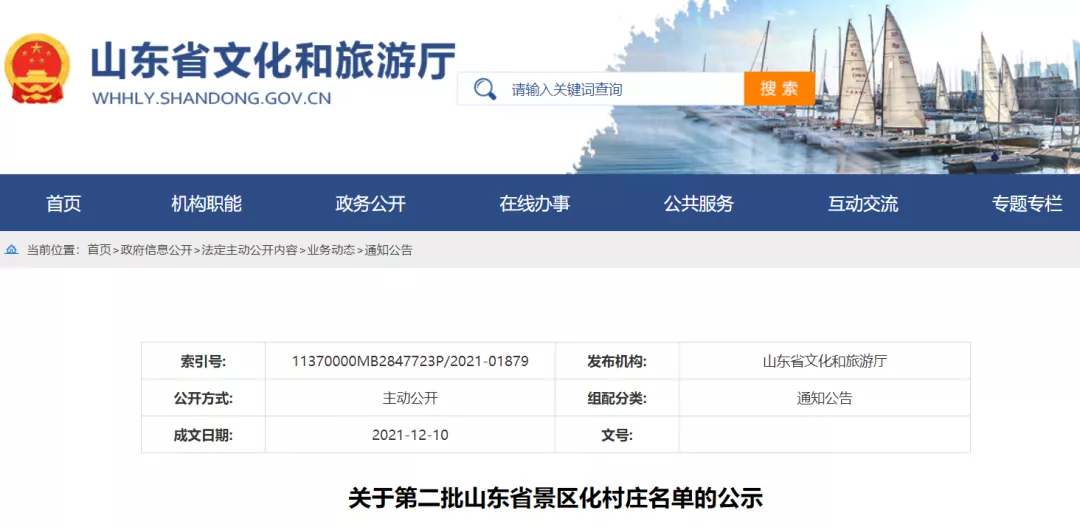Open the 互动交流 navigation menu item
1080x527 pixels.
click(863, 203)
